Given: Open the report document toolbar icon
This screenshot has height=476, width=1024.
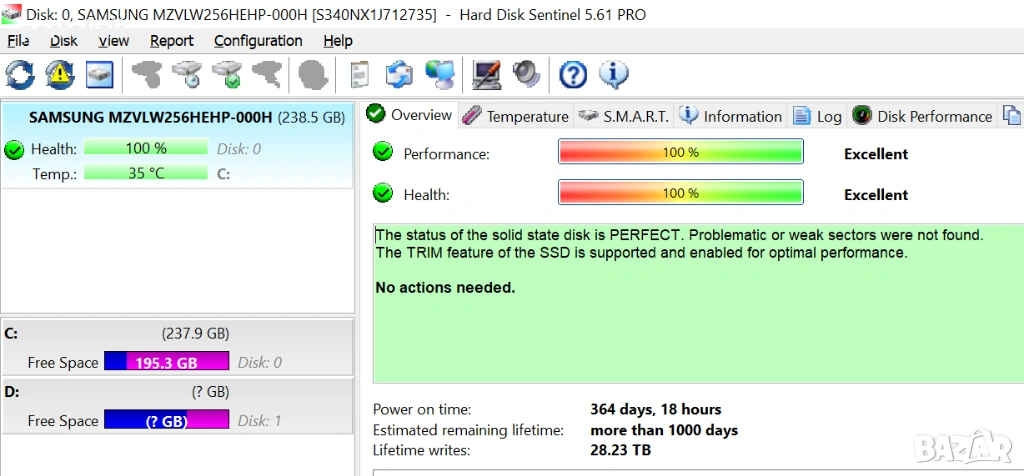Looking at the screenshot, I should tap(359, 74).
